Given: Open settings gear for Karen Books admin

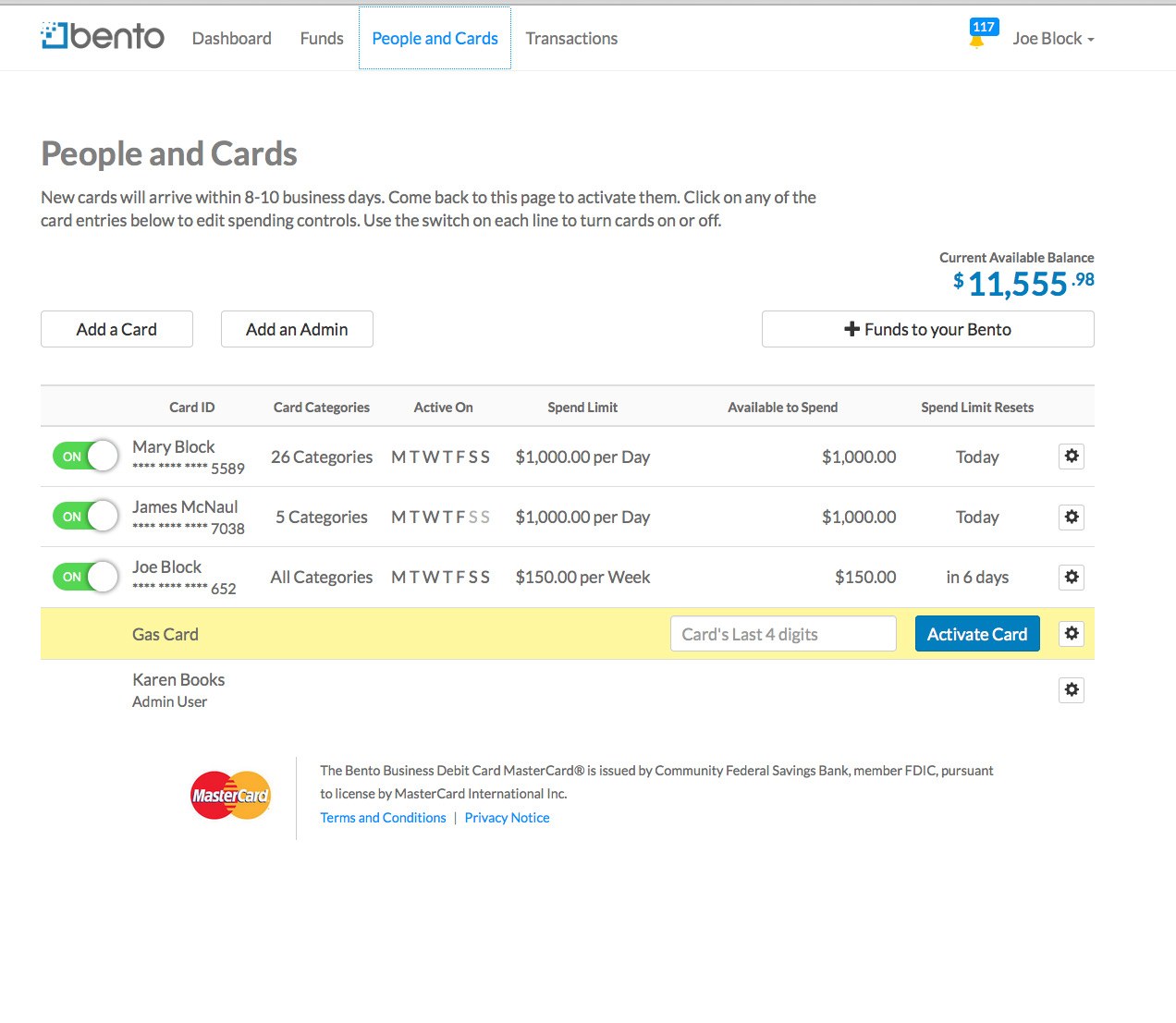Looking at the screenshot, I should point(1072,689).
